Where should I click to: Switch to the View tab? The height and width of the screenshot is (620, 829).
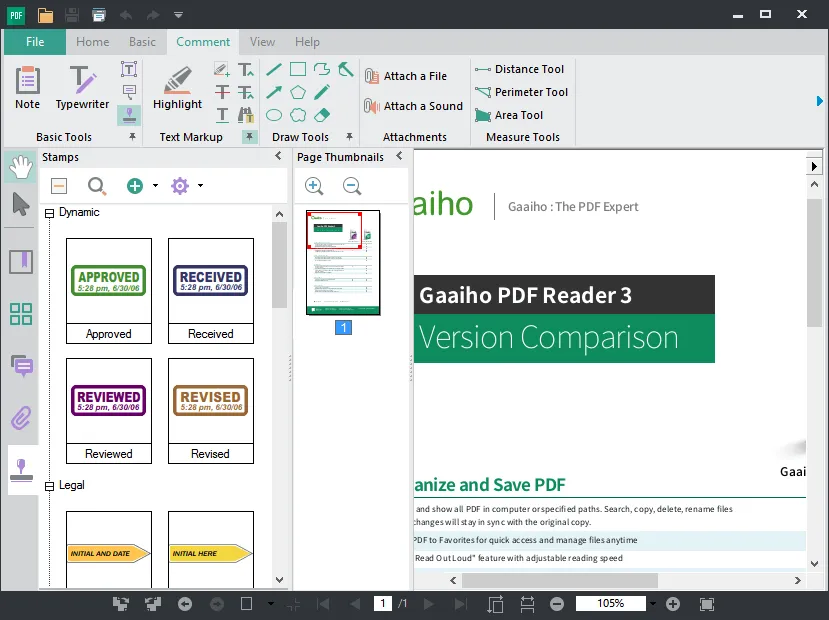pos(261,42)
